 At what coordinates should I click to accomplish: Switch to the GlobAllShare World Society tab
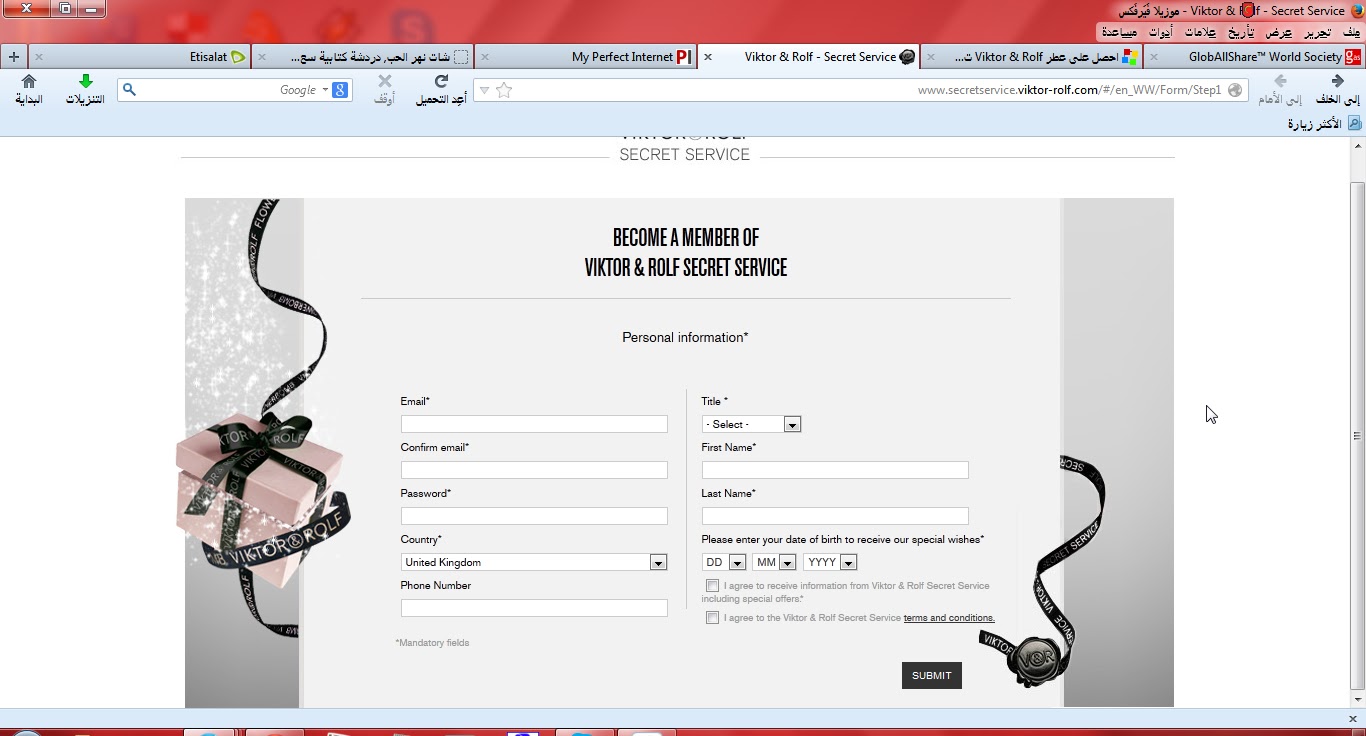pos(1254,57)
